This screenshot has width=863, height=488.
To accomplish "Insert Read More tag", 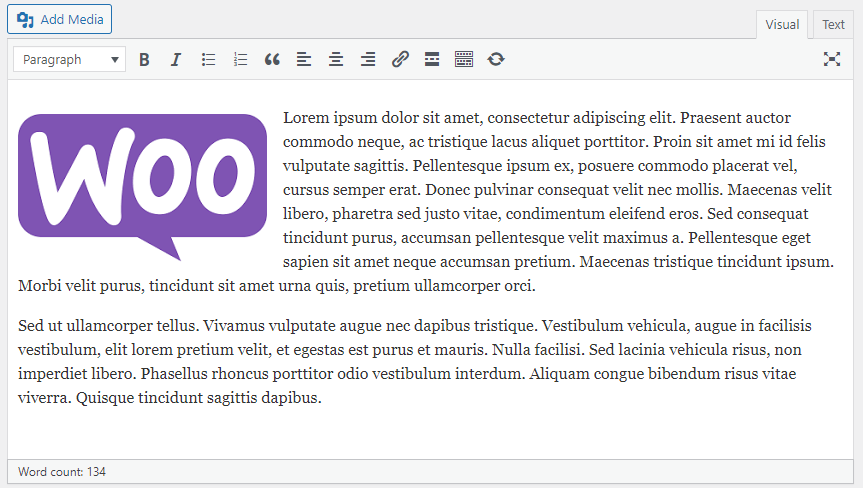I will [432, 59].
